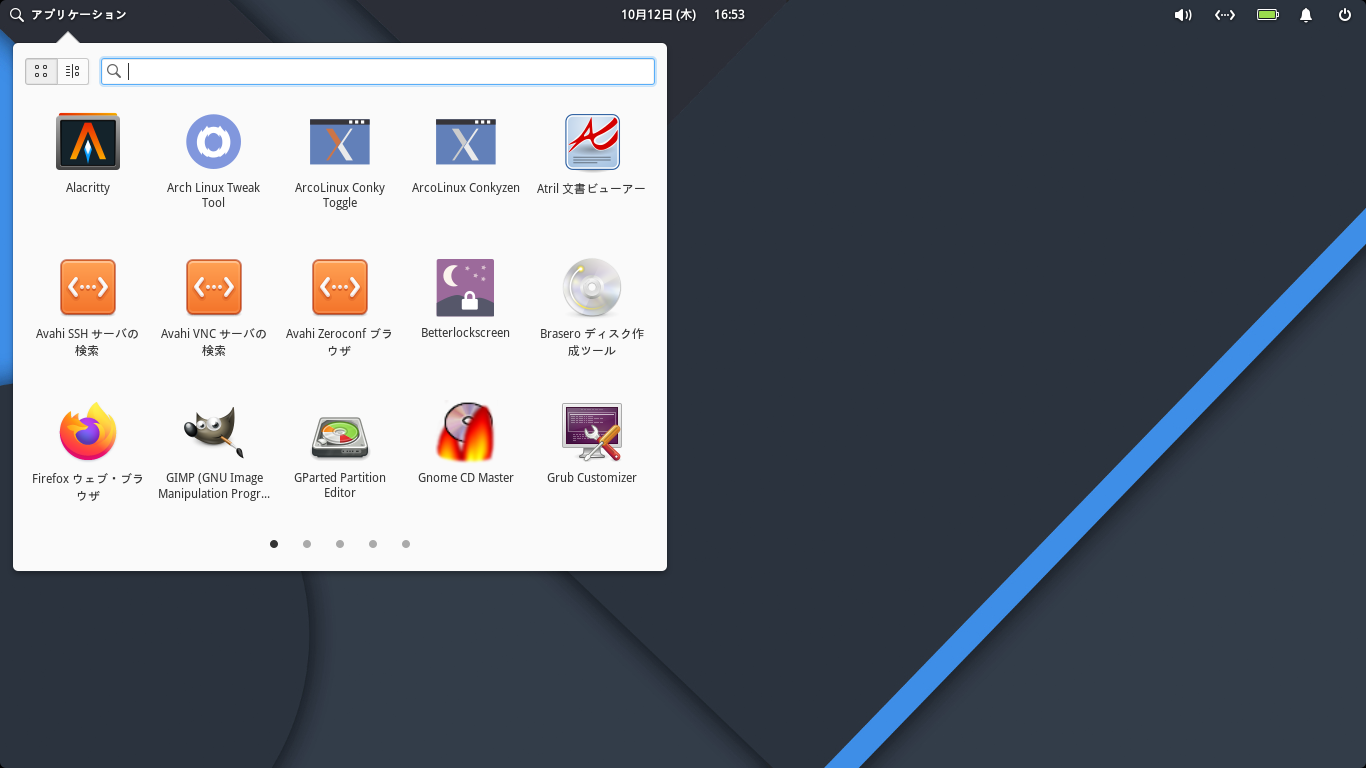Go to second page dot
1366x768 pixels.
307,544
